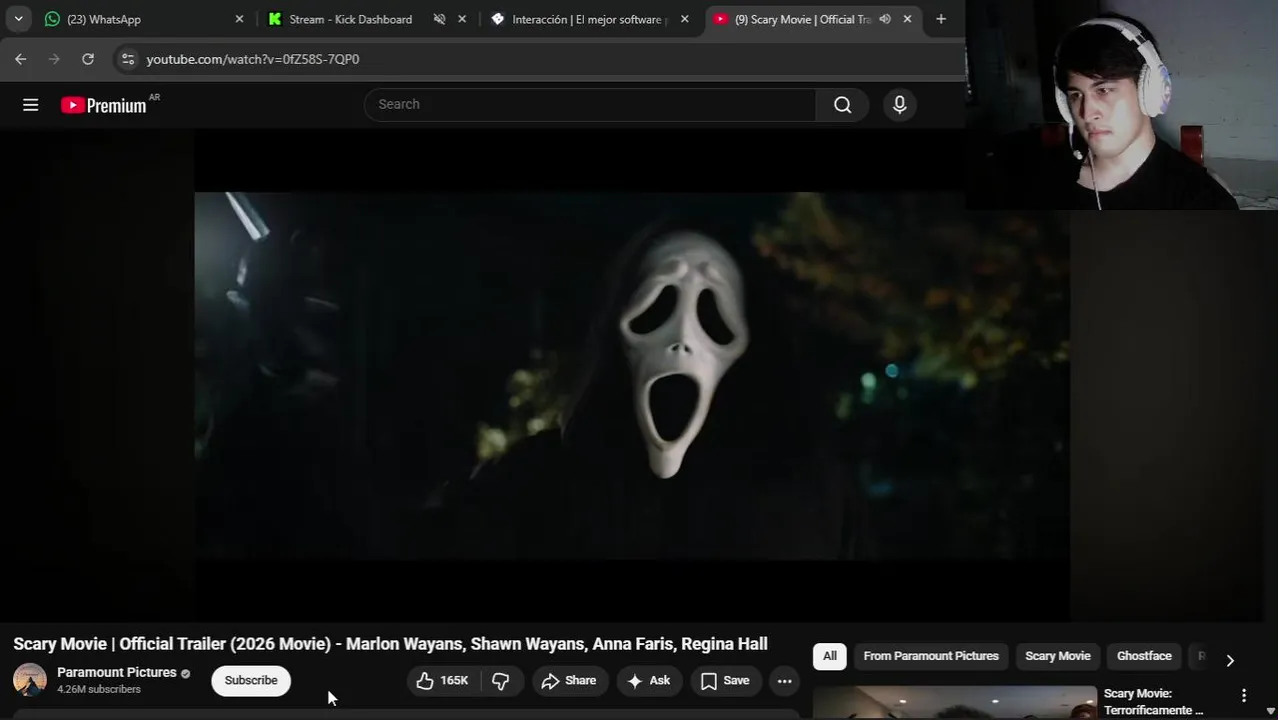This screenshot has width=1278, height=720.
Task: Select the All filter chip
Action: pos(830,656)
